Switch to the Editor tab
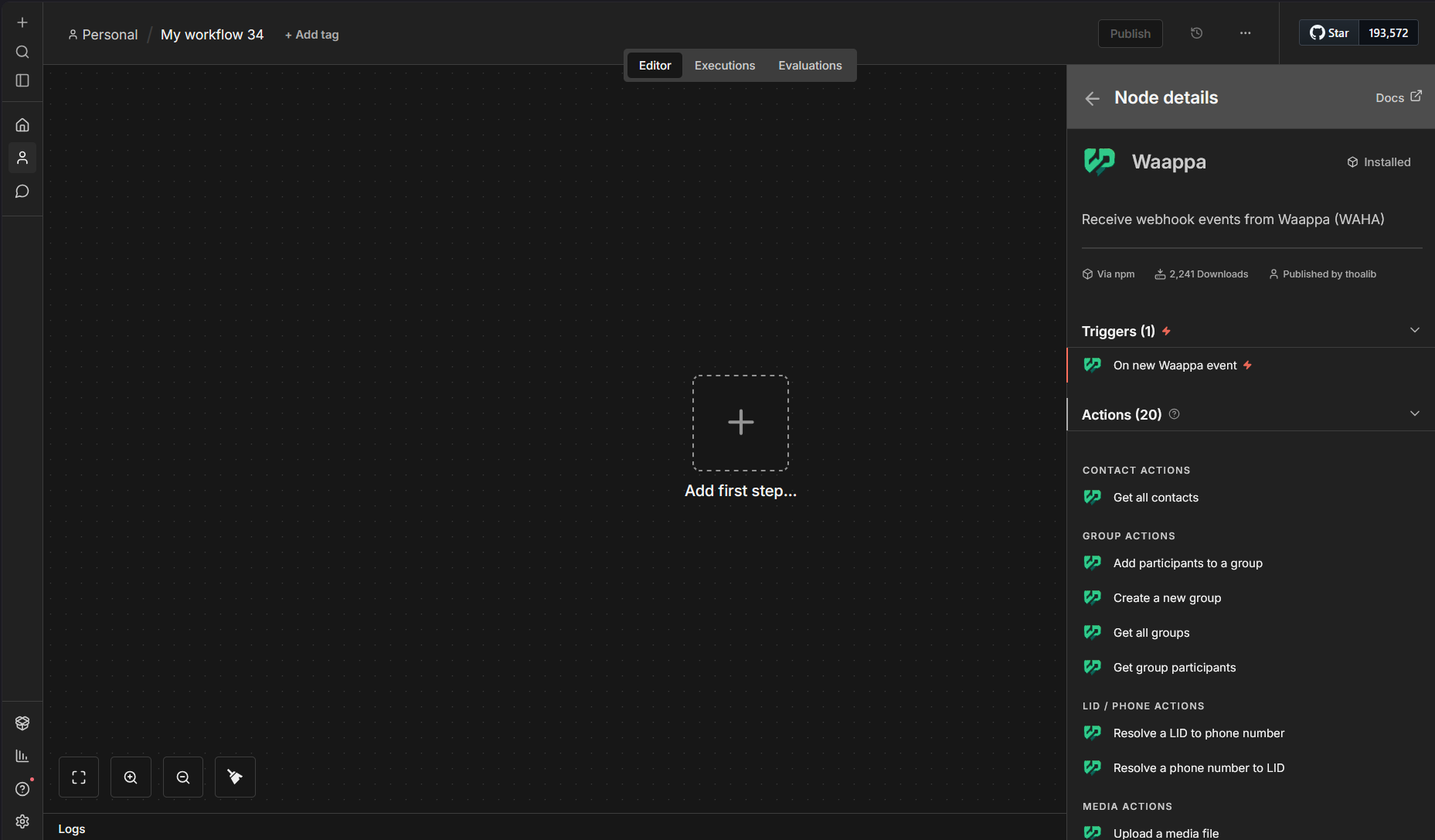 coord(655,66)
